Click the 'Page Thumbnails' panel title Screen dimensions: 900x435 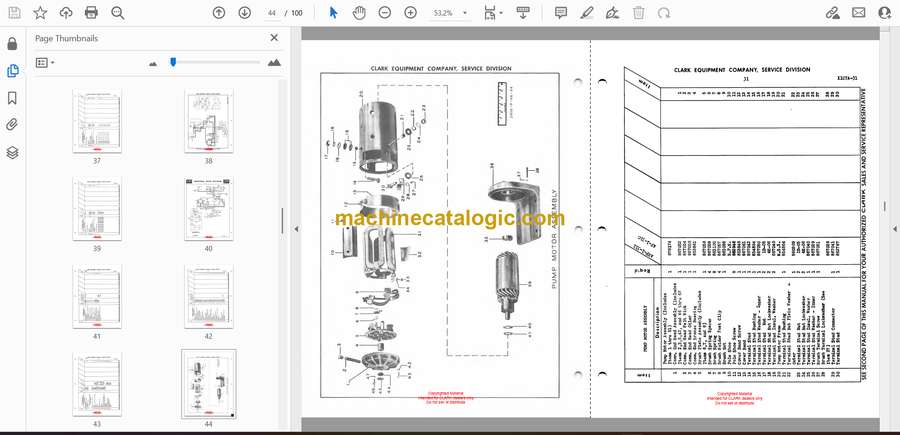point(67,38)
